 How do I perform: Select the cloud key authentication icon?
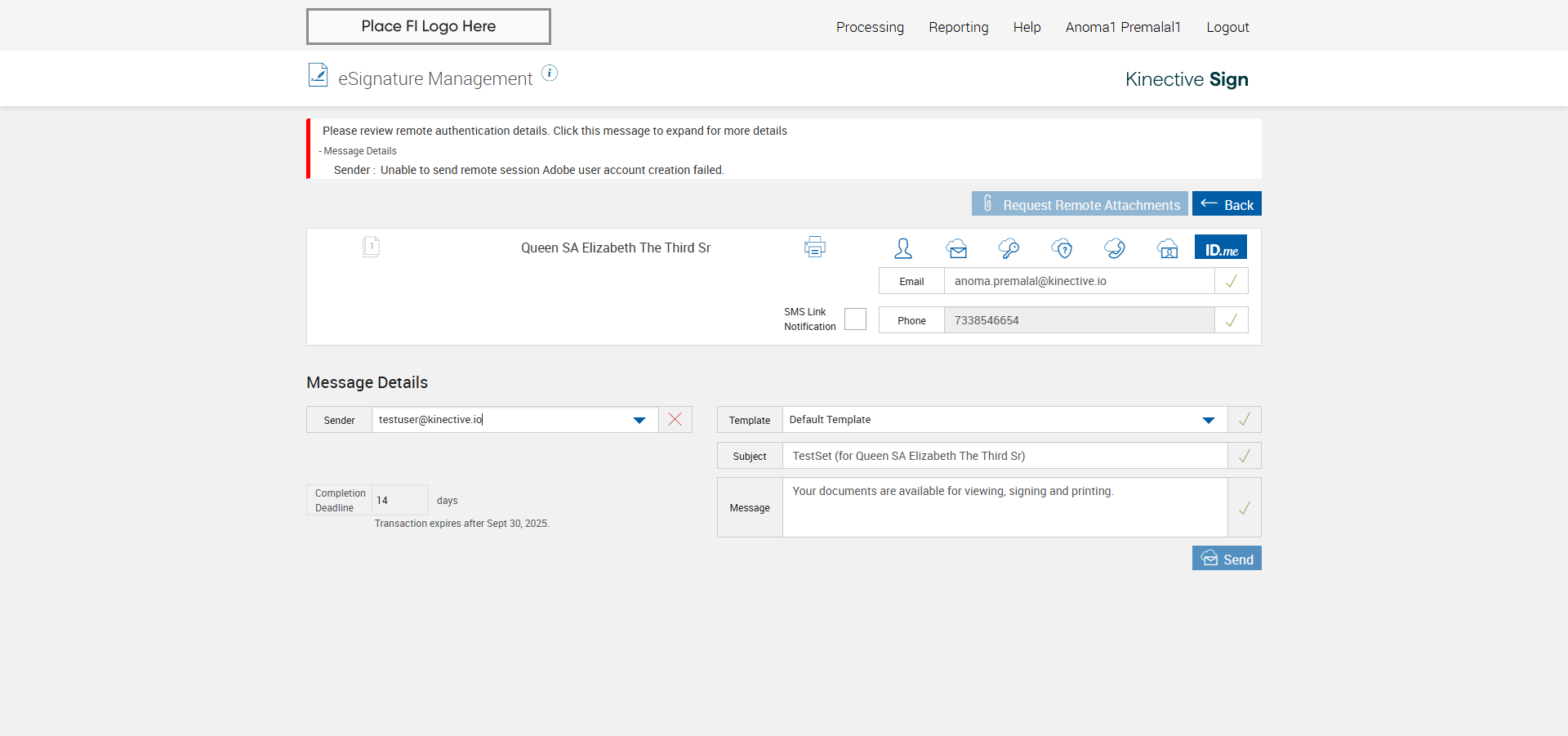point(1009,248)
